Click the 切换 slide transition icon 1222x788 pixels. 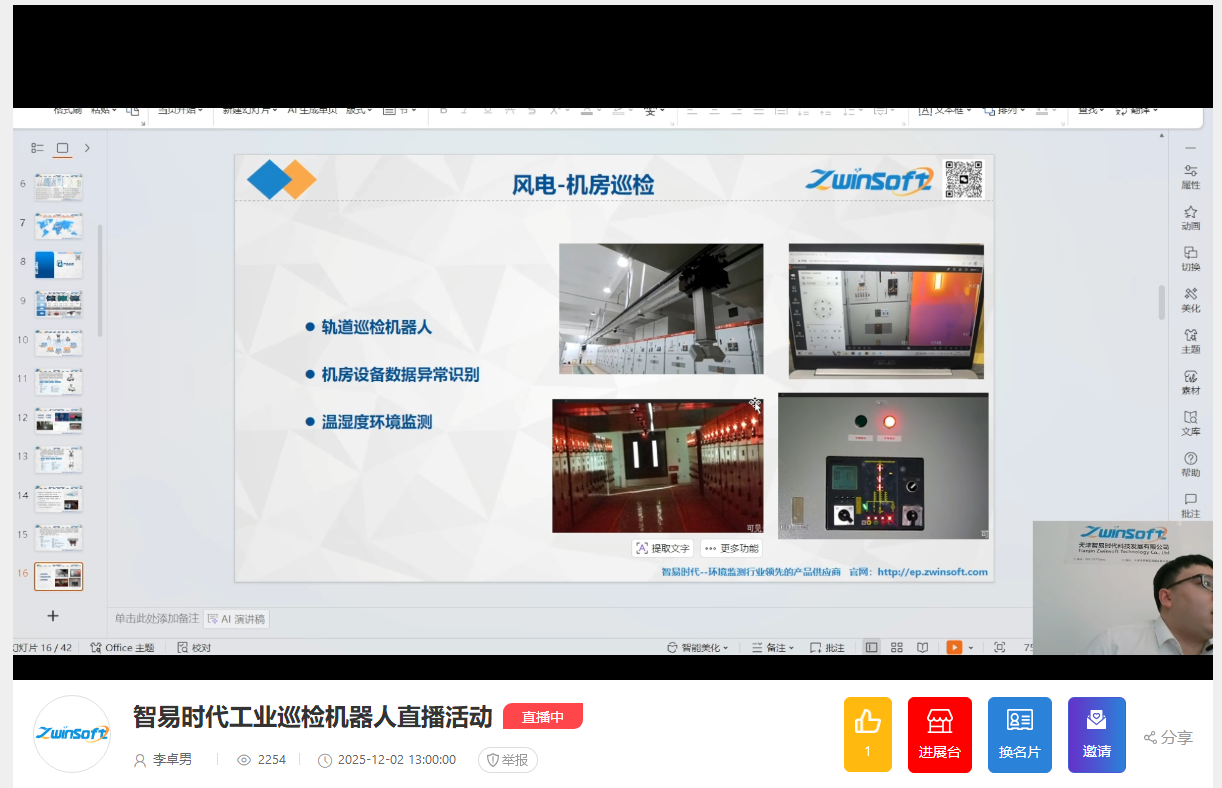[x=1190, y=258]
